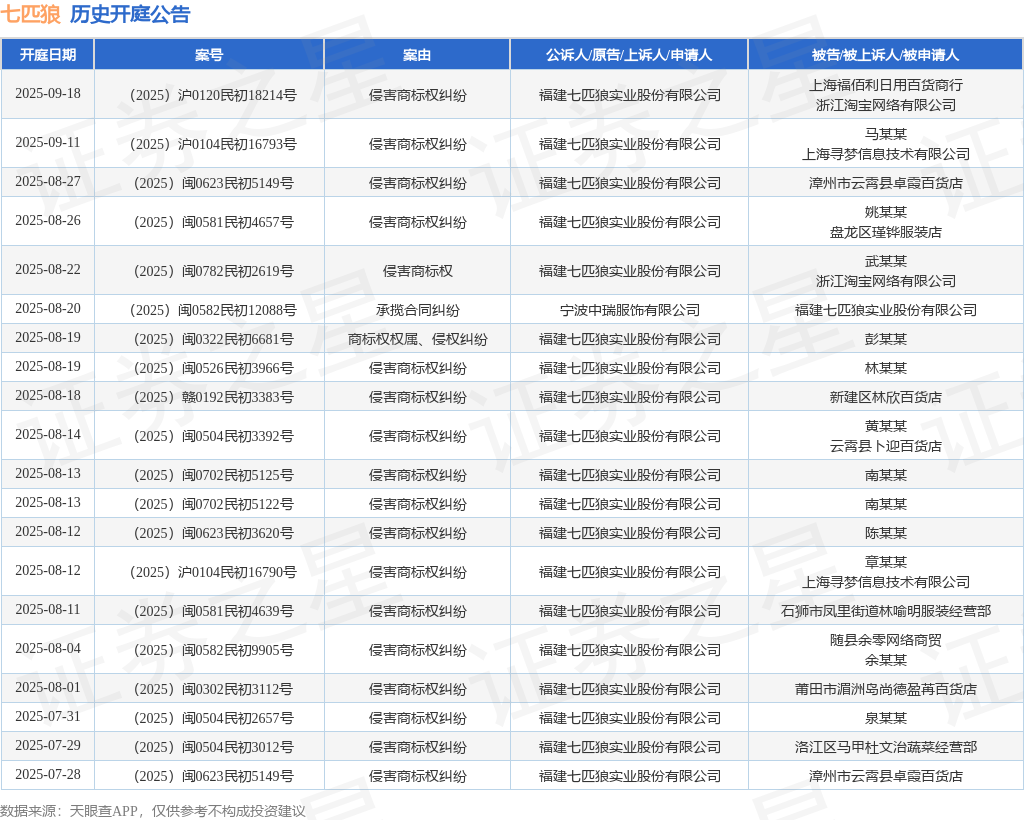This screenshot has height=820, width=1024.
Task: Select case number 沪0104民初16790号
Action: [213, 573]
